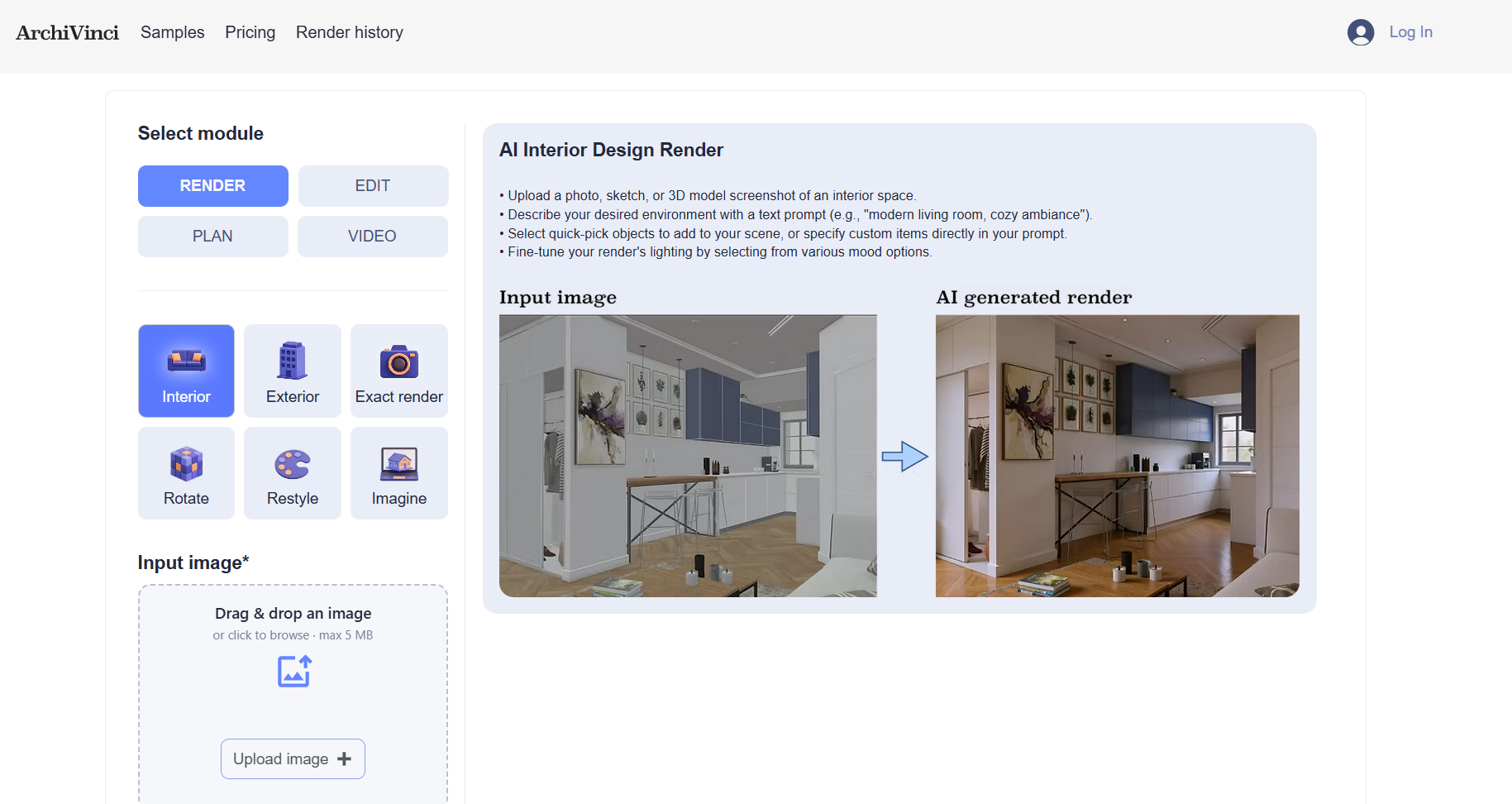Image resolution: width=1512 pixels, height=804 pixels.
Task: Open the Samples page
Action: point(172,32)
